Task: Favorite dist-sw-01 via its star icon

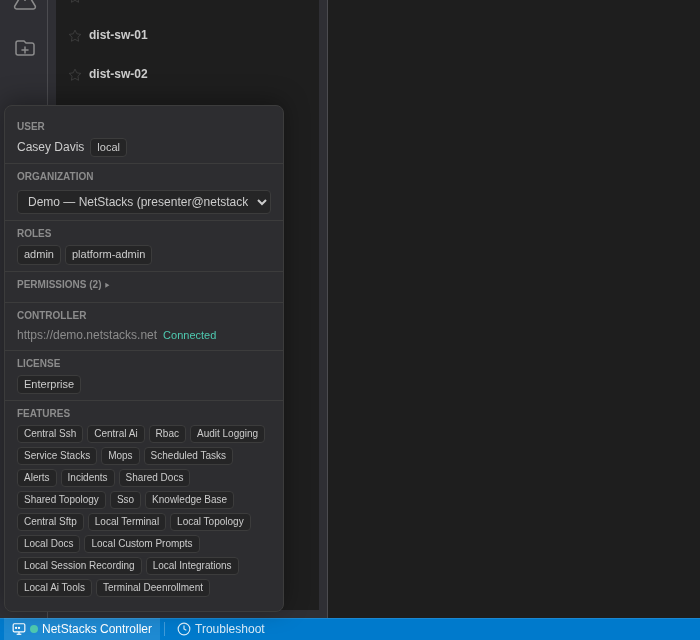Action: click(x=75, y=36)
